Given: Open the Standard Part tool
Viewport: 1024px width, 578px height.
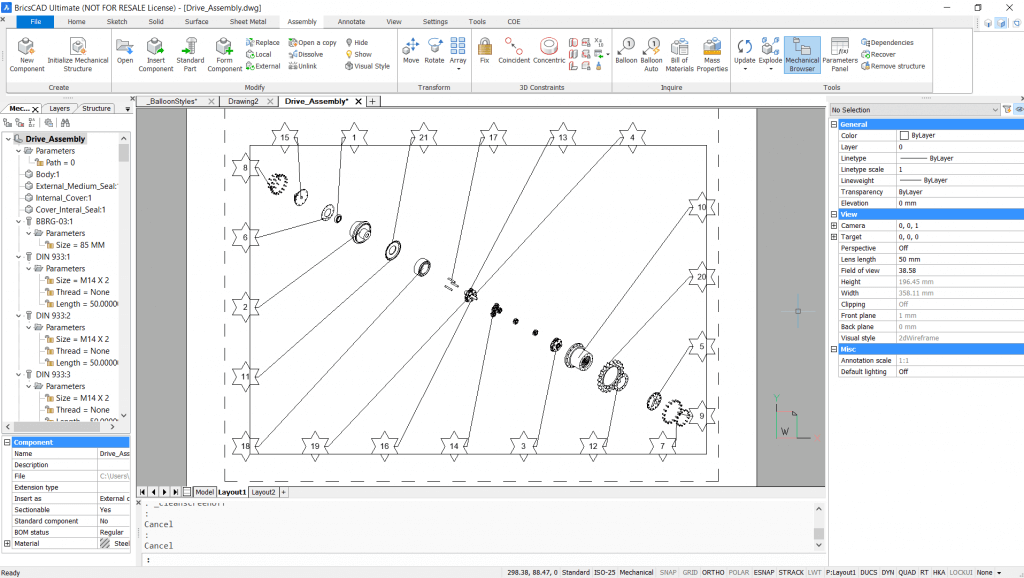Looking at the screenshot, I should [x=190, y=54].
